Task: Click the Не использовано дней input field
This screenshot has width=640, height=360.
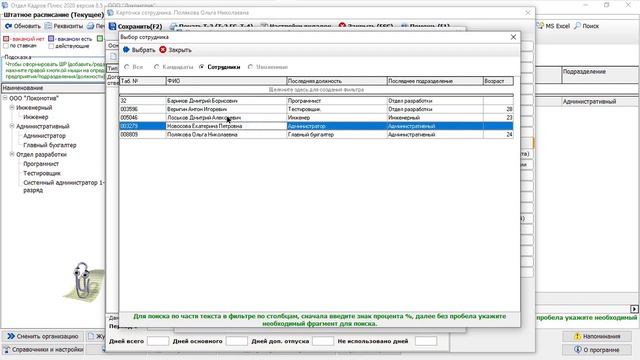Action: [x=426, y=341]
